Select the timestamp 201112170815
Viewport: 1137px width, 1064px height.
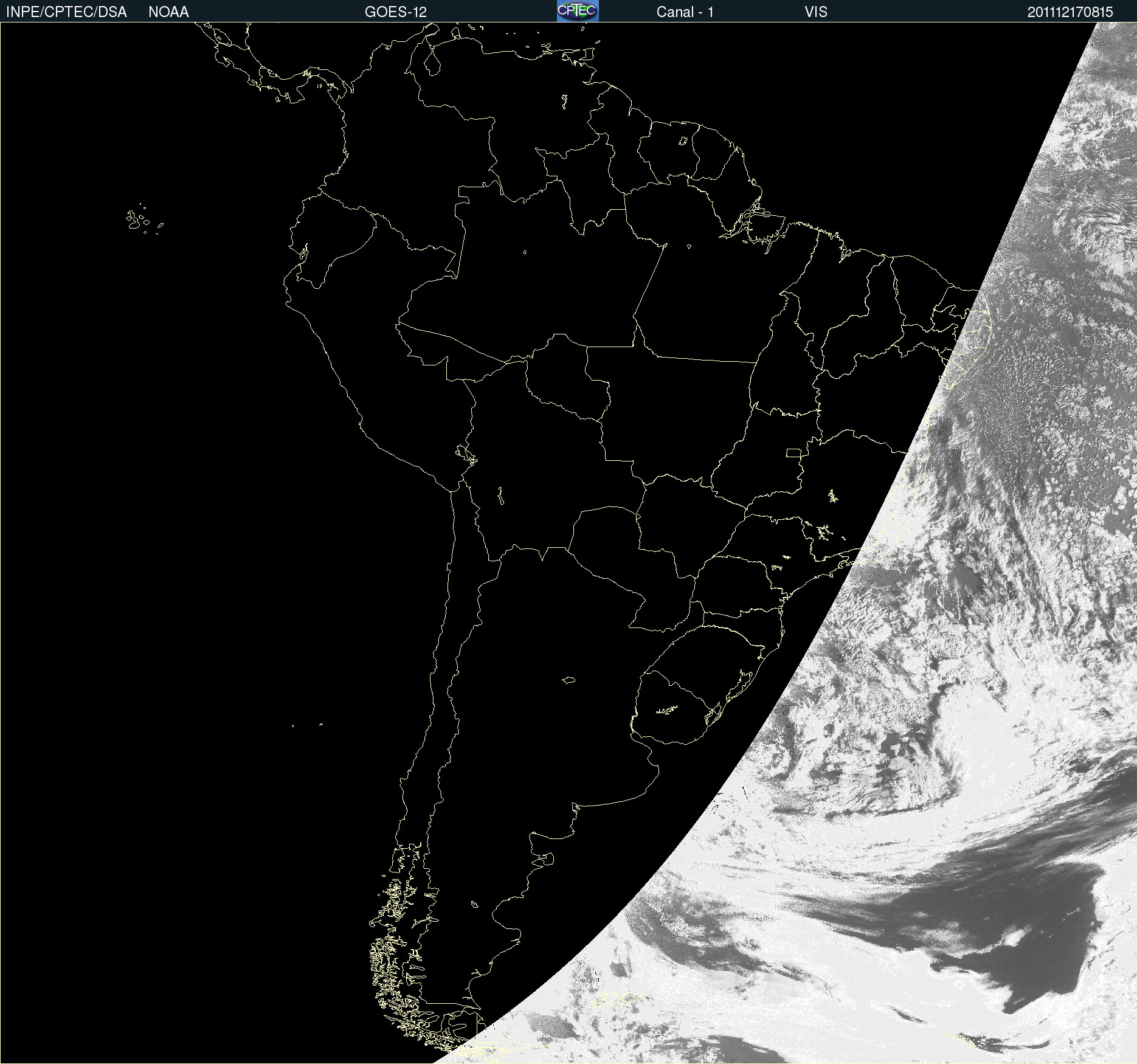click(x=1070, y=12)
